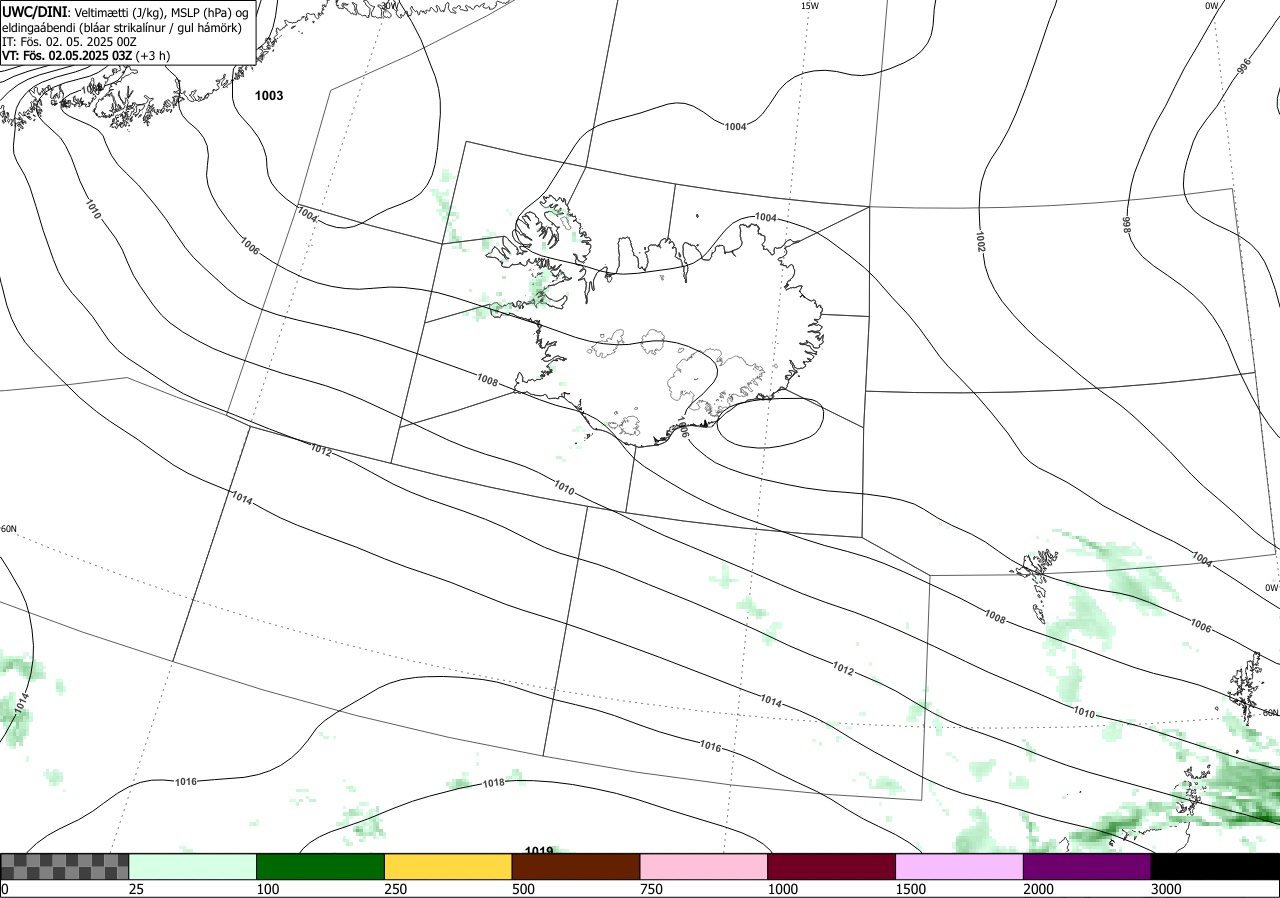This screenshot has height=898, width=1280.
Task: Click the legend value '500'
Action: coord(524,889)
